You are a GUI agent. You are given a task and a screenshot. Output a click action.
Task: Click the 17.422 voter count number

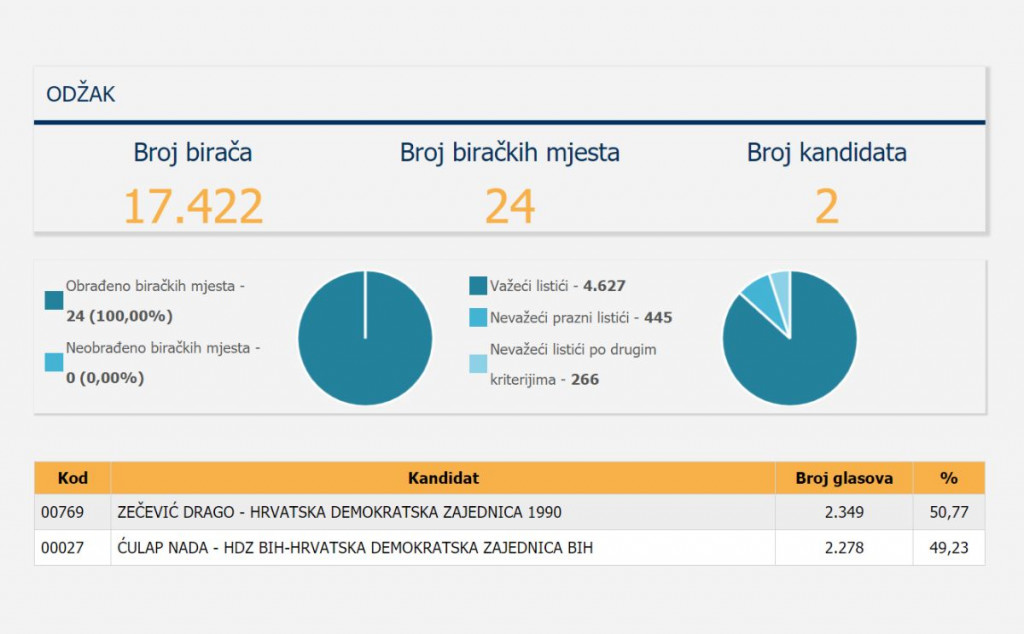[193, 205]
